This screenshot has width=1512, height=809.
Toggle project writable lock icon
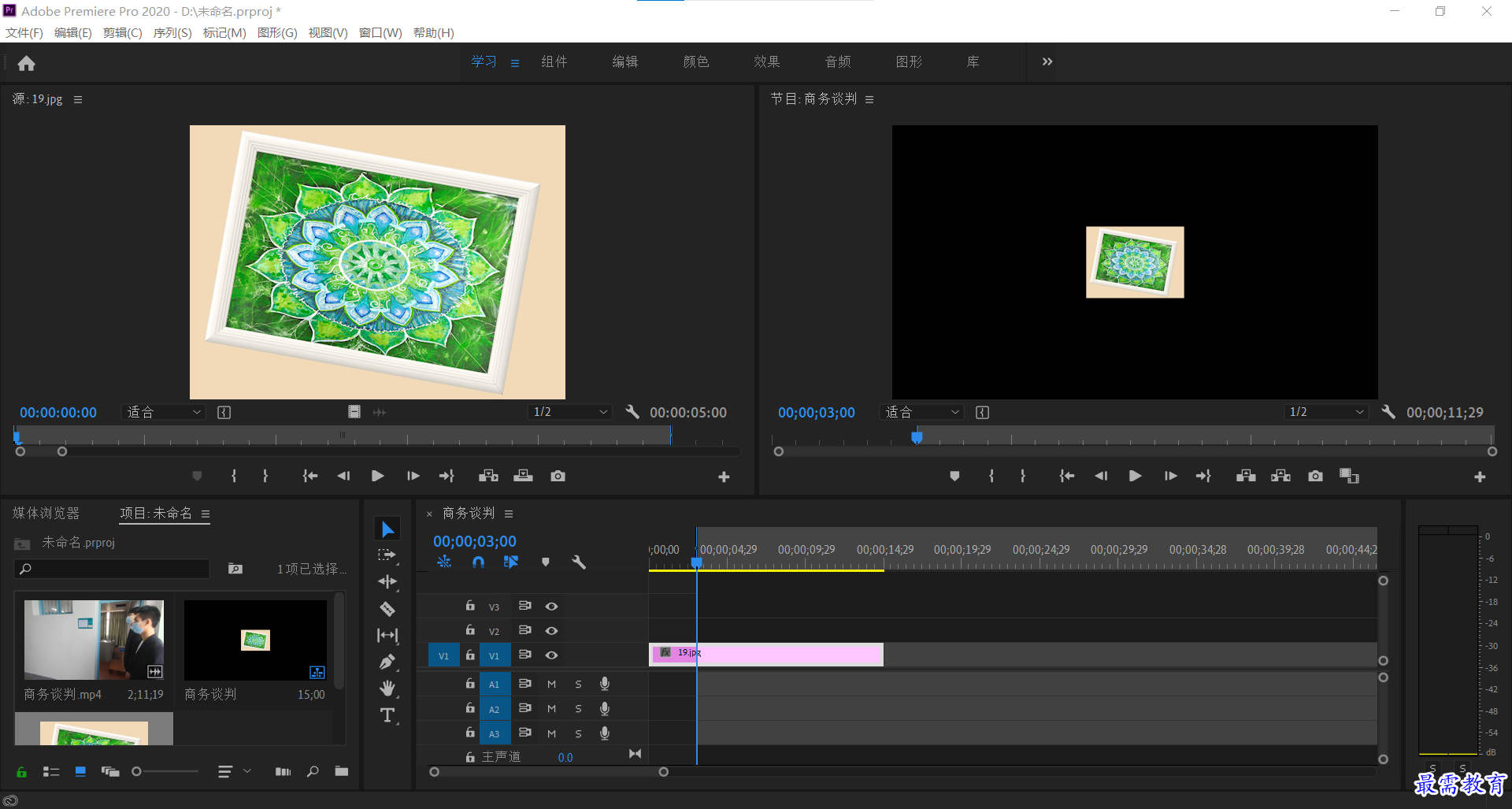point(22,772)
